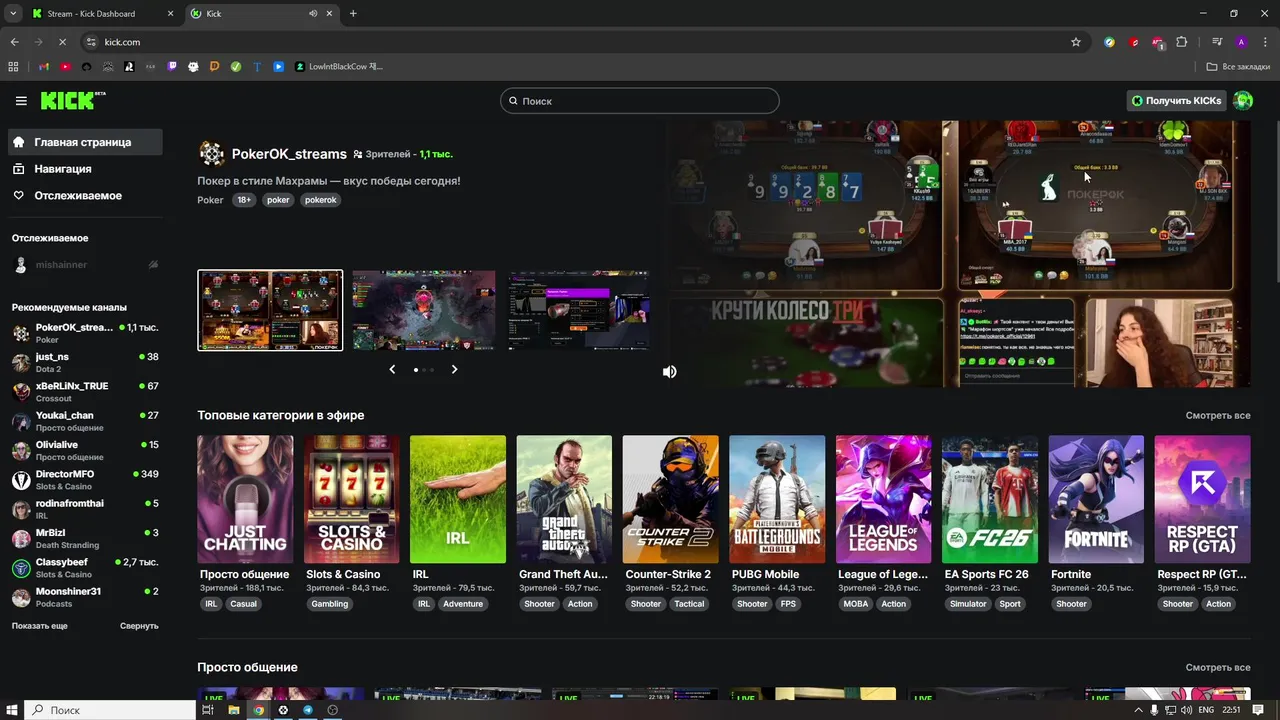Viewport: 1280px width, 720px height.
Task: Select the MOBA tag under League of Legends
Action: (856, 604)
